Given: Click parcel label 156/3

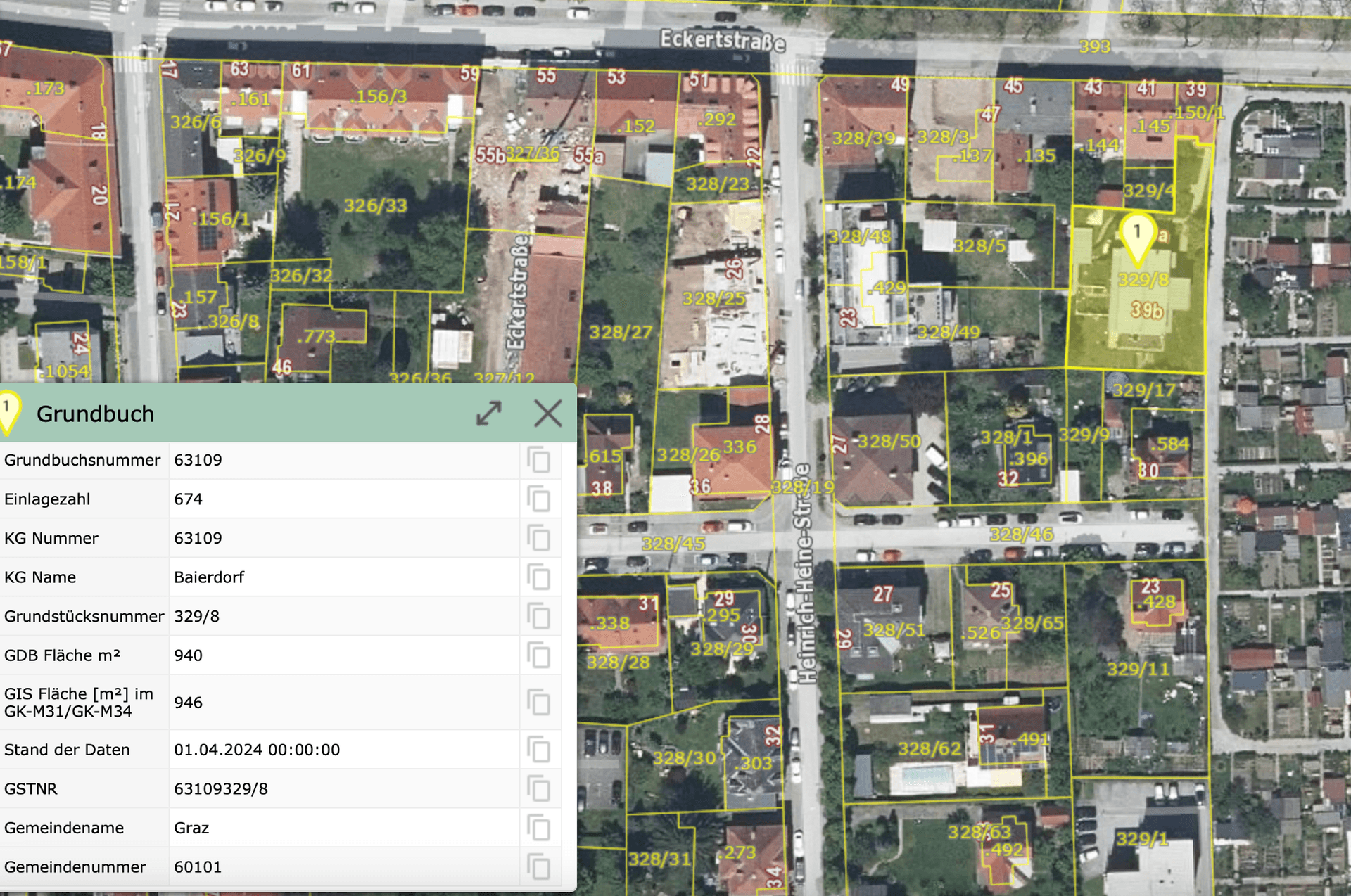Looking at the screenshot, I should click(379, 96).
